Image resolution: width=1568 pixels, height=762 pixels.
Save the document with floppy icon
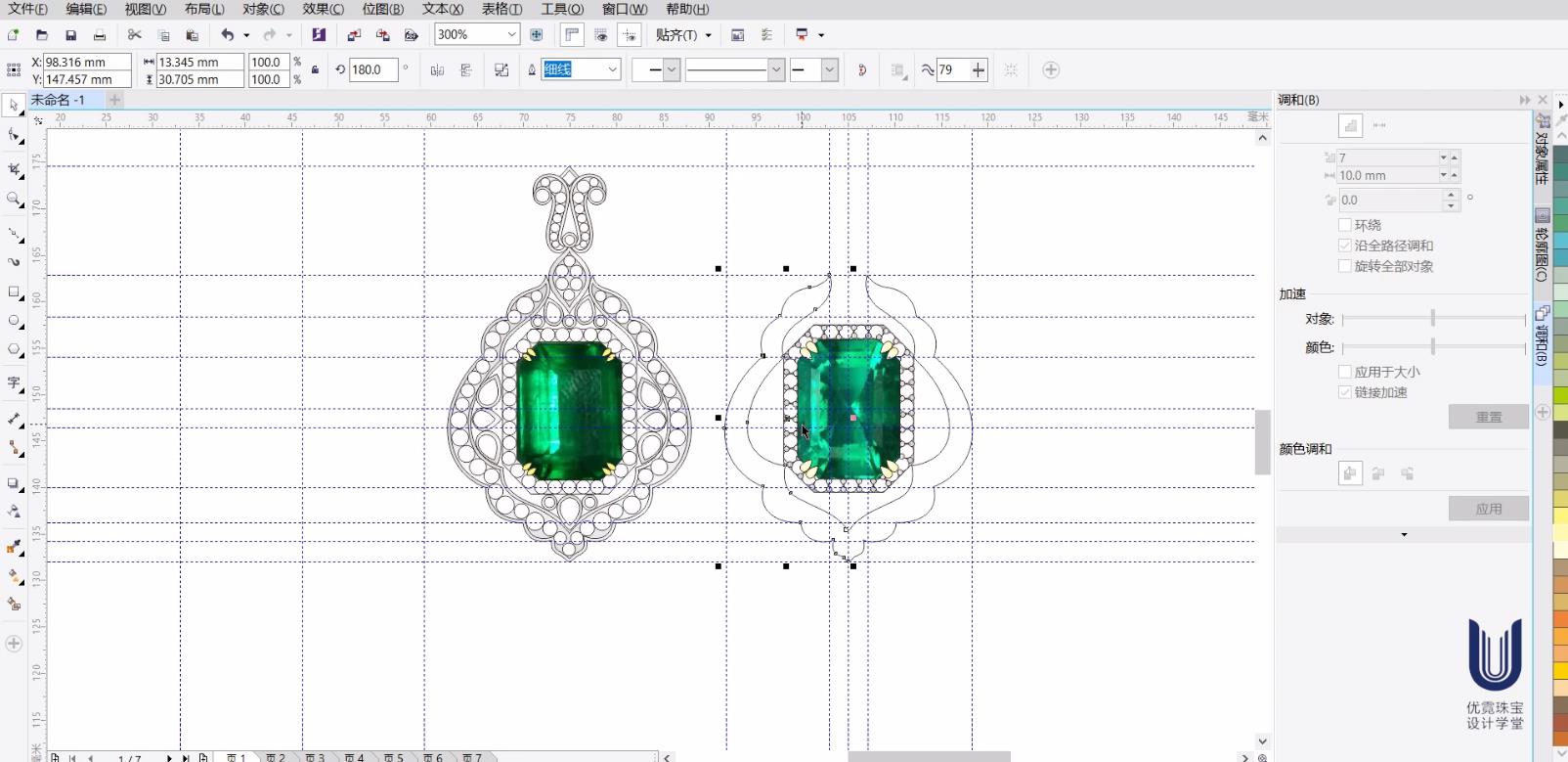pyautogui.click(x=70, y=35)
